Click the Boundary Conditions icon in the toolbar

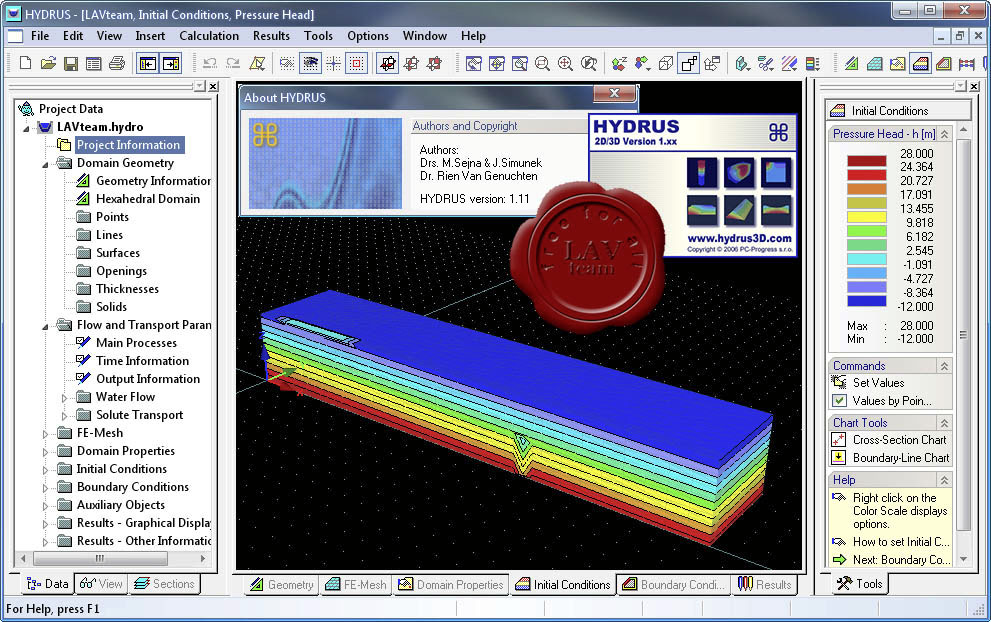tap(944, 63)
